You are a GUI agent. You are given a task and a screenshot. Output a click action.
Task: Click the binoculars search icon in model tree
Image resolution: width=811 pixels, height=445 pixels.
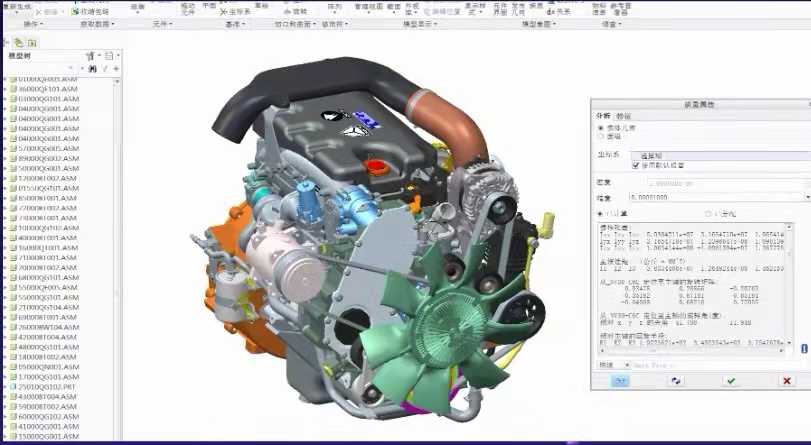[x=93, y=69]
